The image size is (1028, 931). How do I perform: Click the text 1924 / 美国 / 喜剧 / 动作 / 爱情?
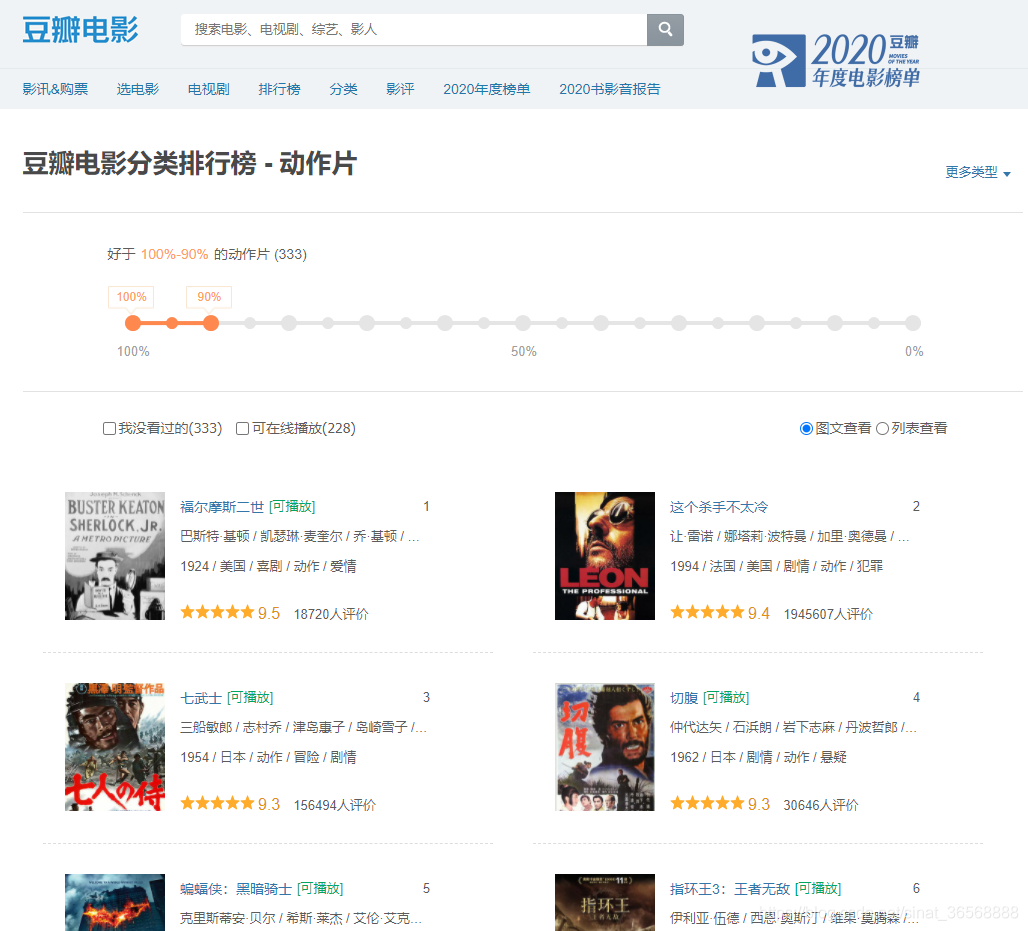(x=268, y=566)
